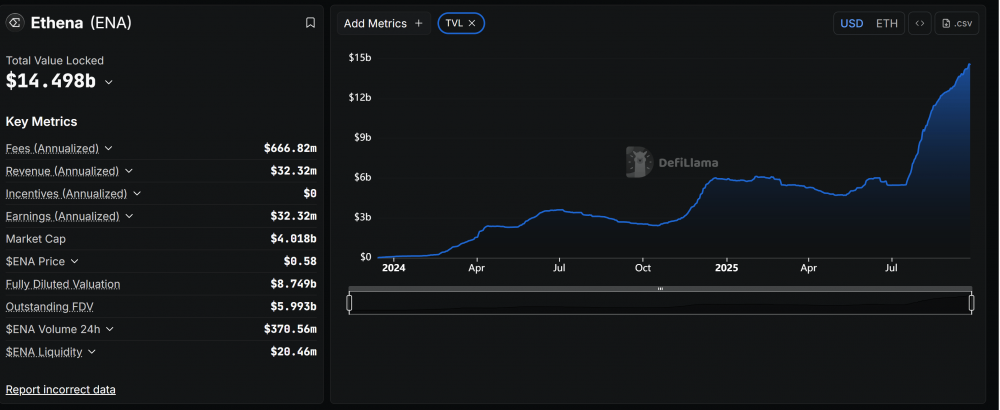1000x410 pixels.
Task: Click left handle of chart range slider
Action: [349, 303]
